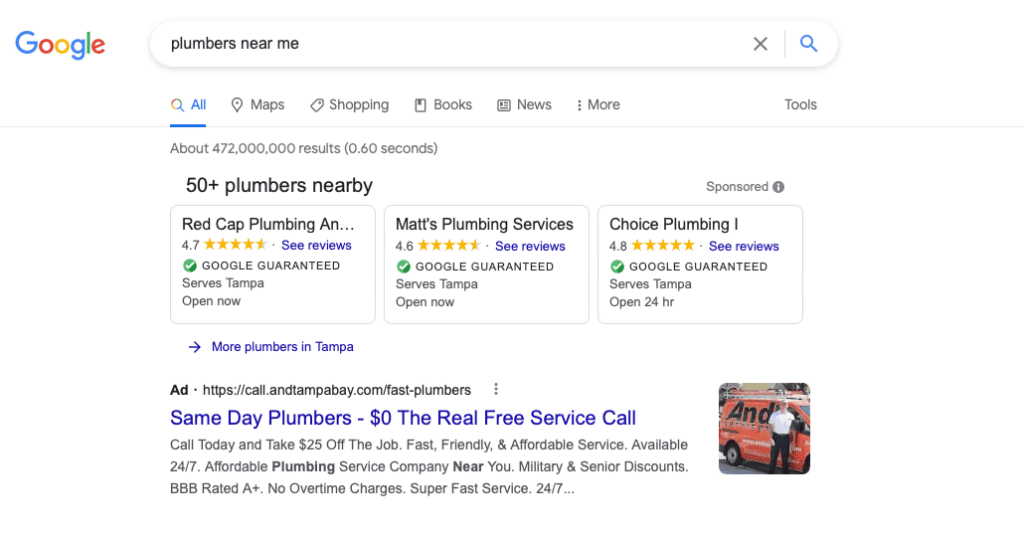
Task: See reviews for Red Cap Plumbing
Action: 316,245
